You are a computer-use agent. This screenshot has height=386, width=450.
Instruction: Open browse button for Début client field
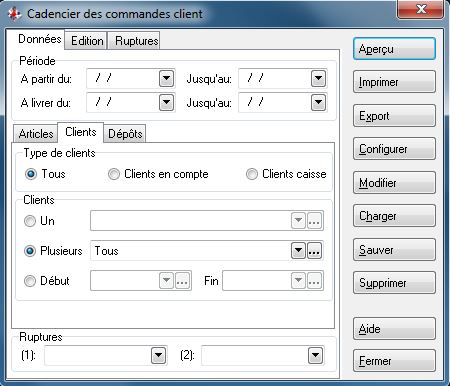(182, 281)
